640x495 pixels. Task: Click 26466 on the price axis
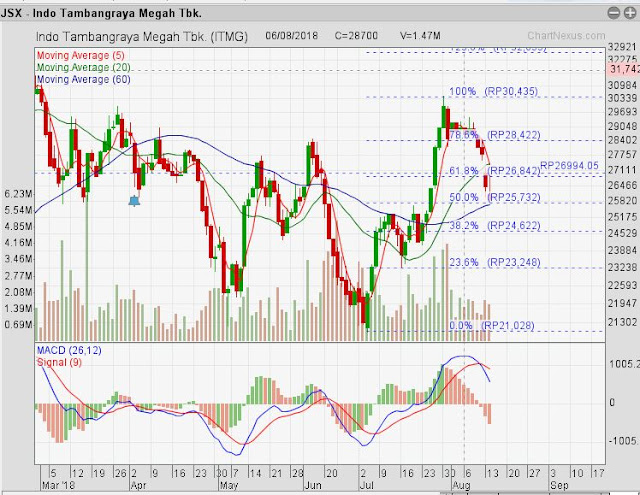(622, 185)
